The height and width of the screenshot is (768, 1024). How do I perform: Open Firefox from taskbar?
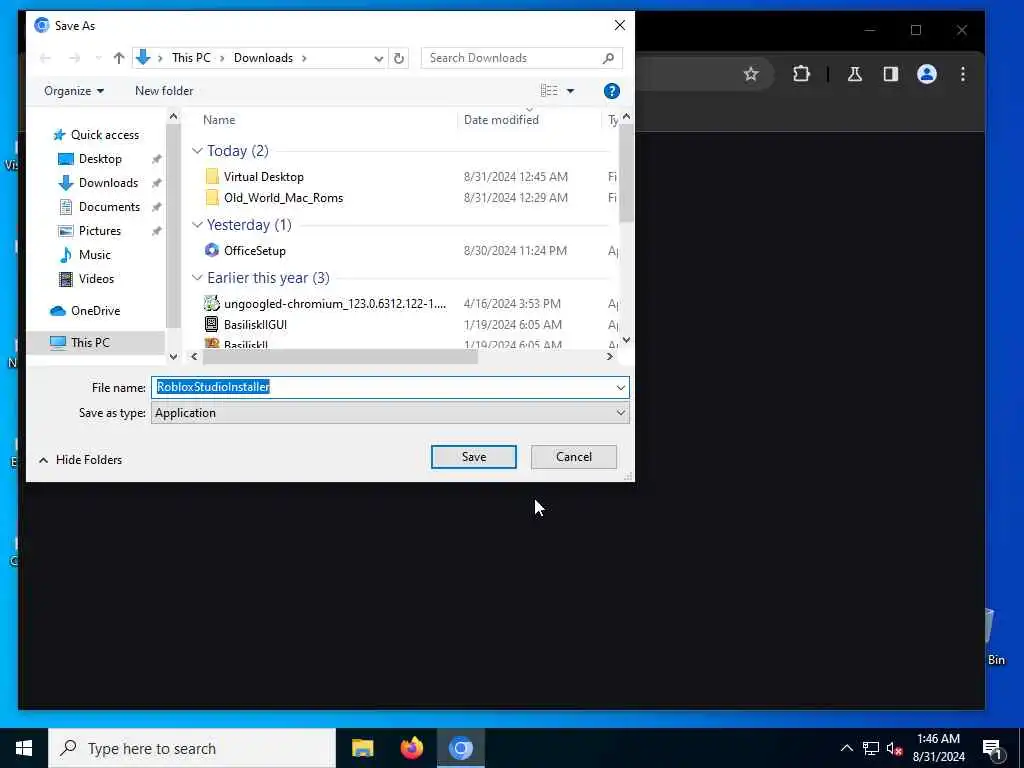[411, 748]
